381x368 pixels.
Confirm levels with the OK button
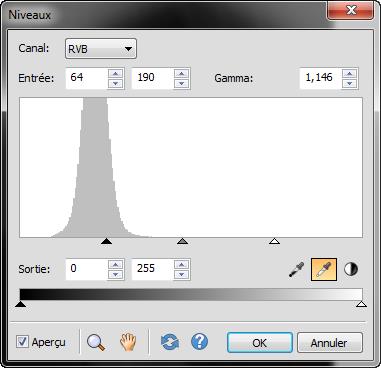[x=260, y=343]
